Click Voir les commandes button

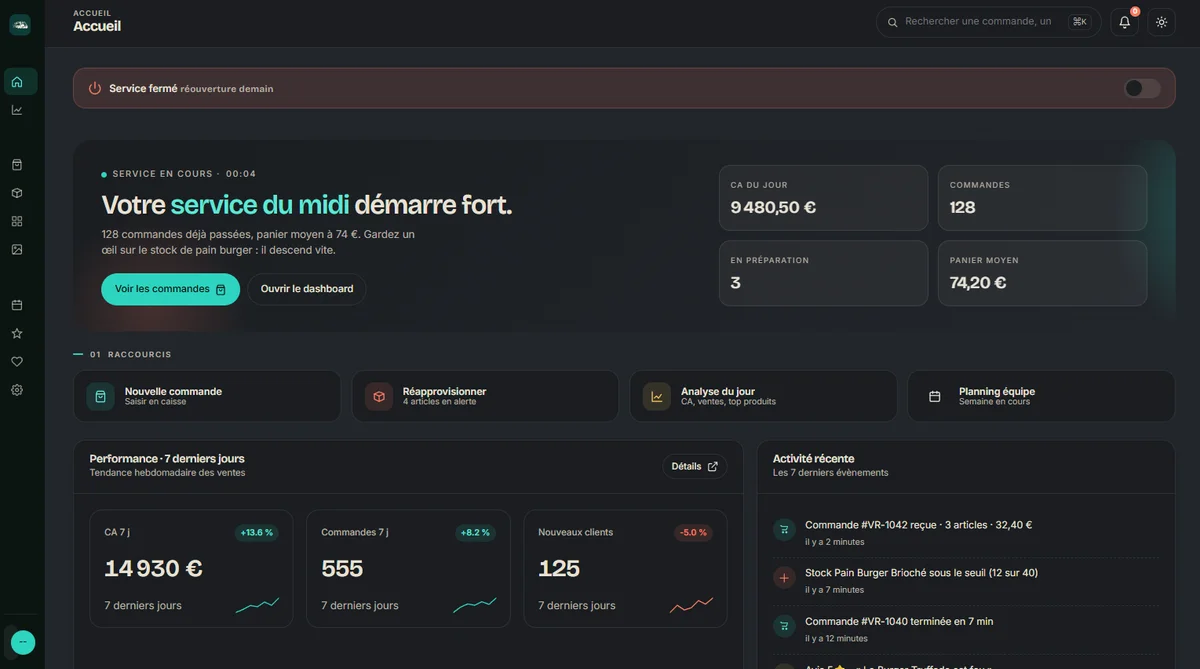click(x=170, y=289)
